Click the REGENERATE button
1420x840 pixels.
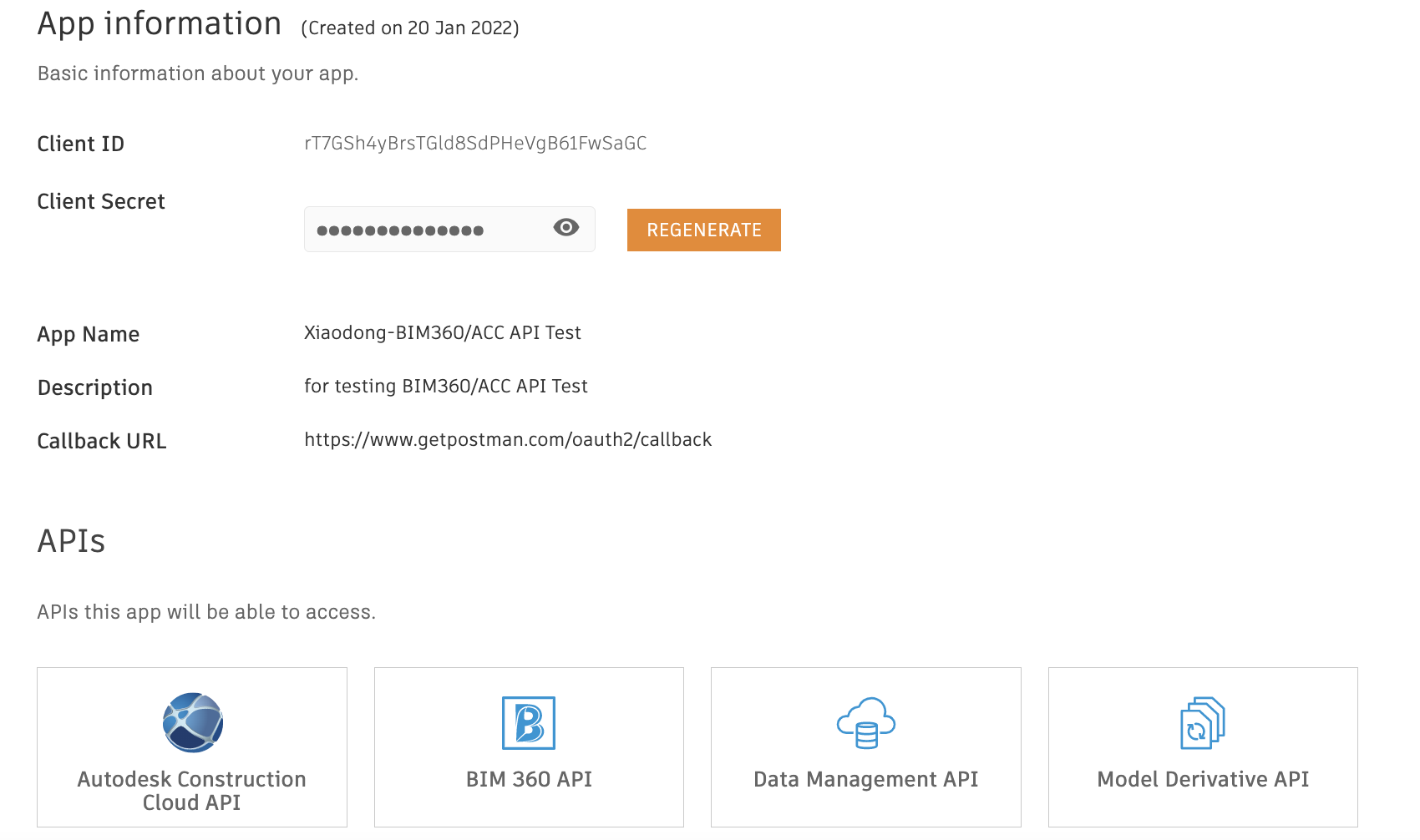tap(704, 230)
